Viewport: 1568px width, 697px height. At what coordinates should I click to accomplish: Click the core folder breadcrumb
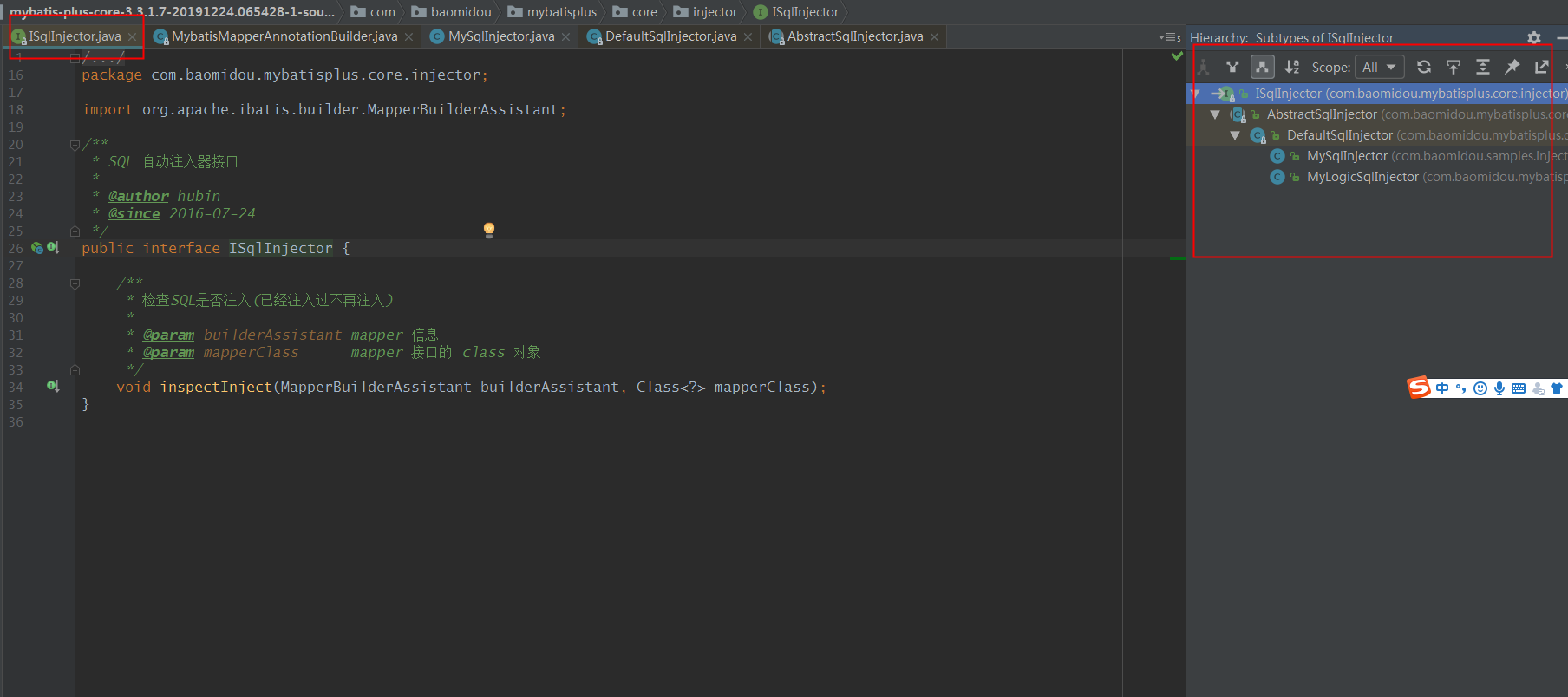pos(636,12)
